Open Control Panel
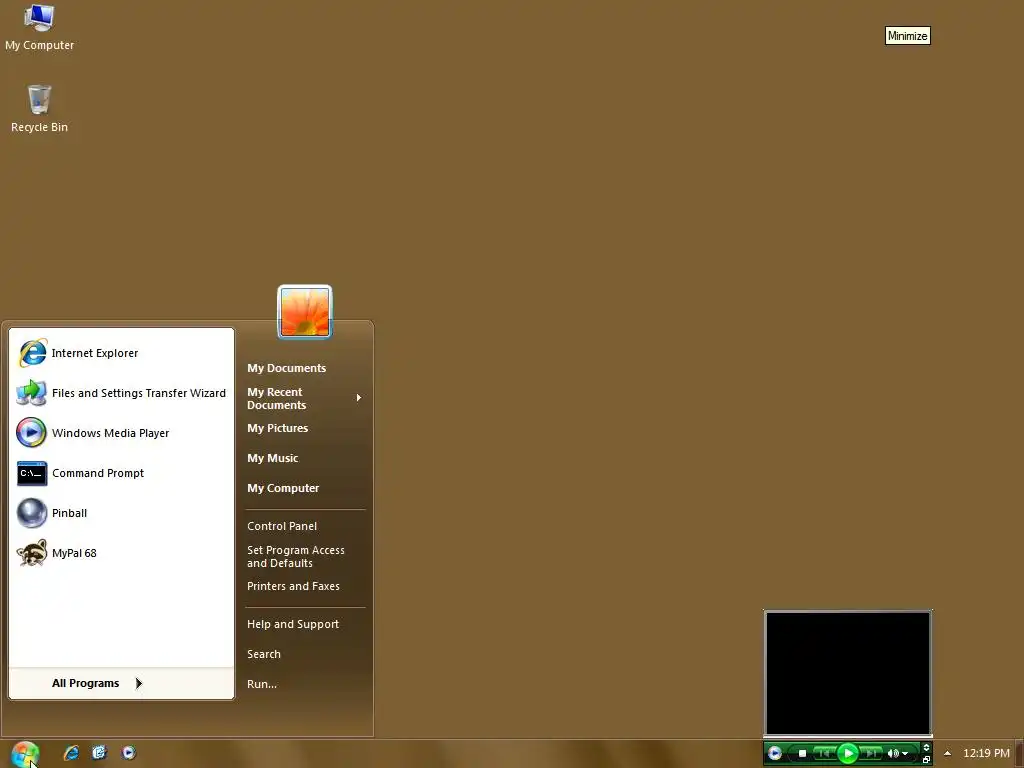 coord(304,526)
